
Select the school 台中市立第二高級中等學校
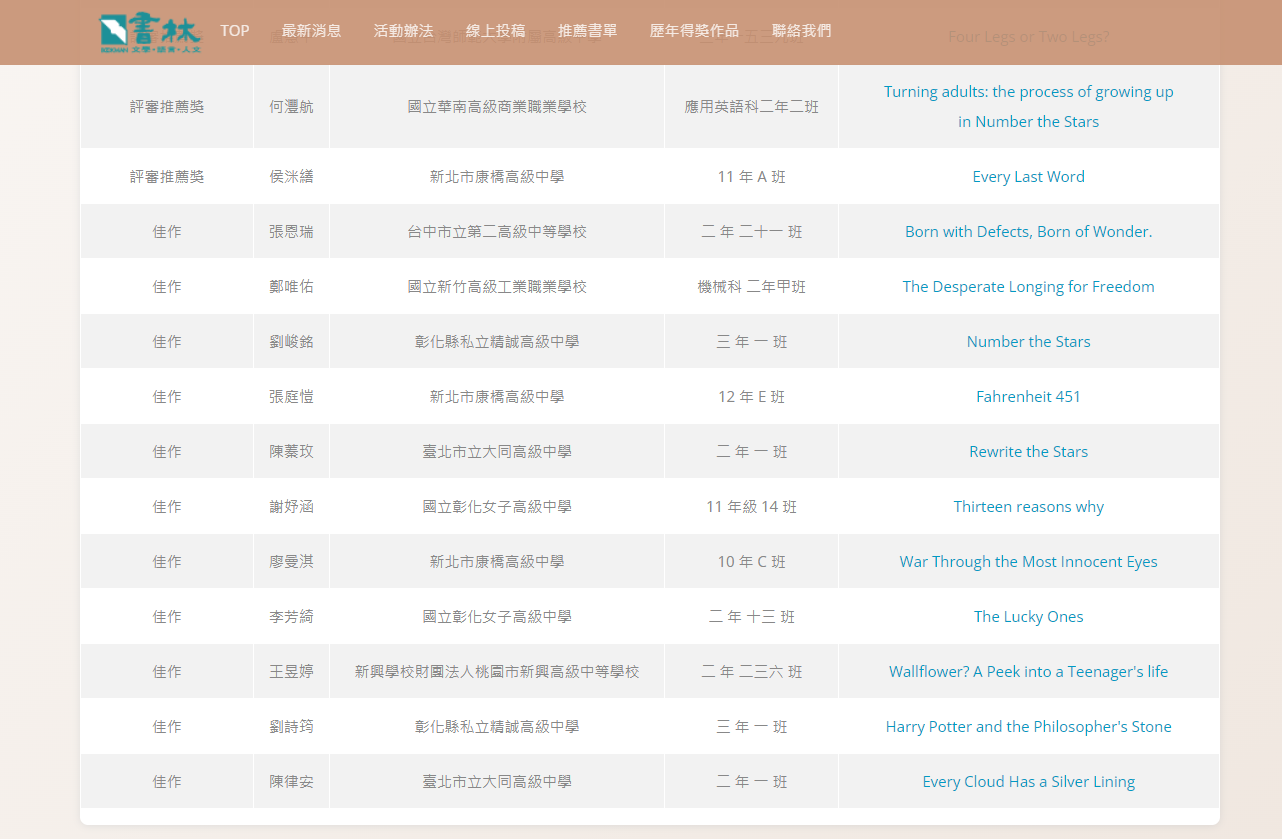(x=497, y=232)
